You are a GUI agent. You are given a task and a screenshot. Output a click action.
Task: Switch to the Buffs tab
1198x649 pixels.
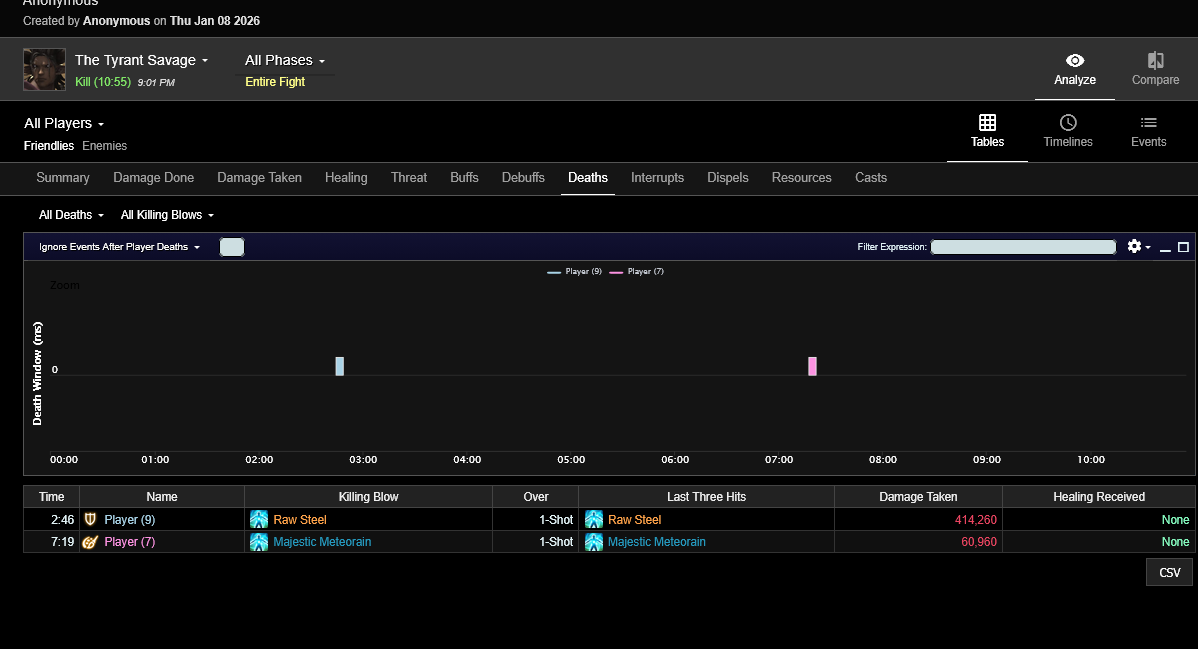464,177
